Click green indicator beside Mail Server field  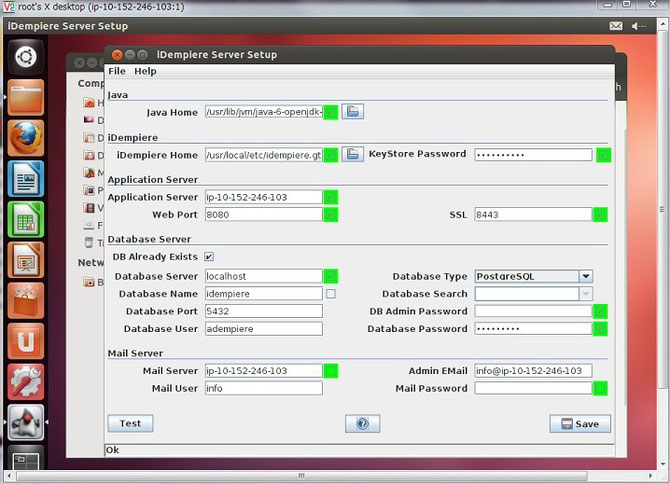point(331,371)
